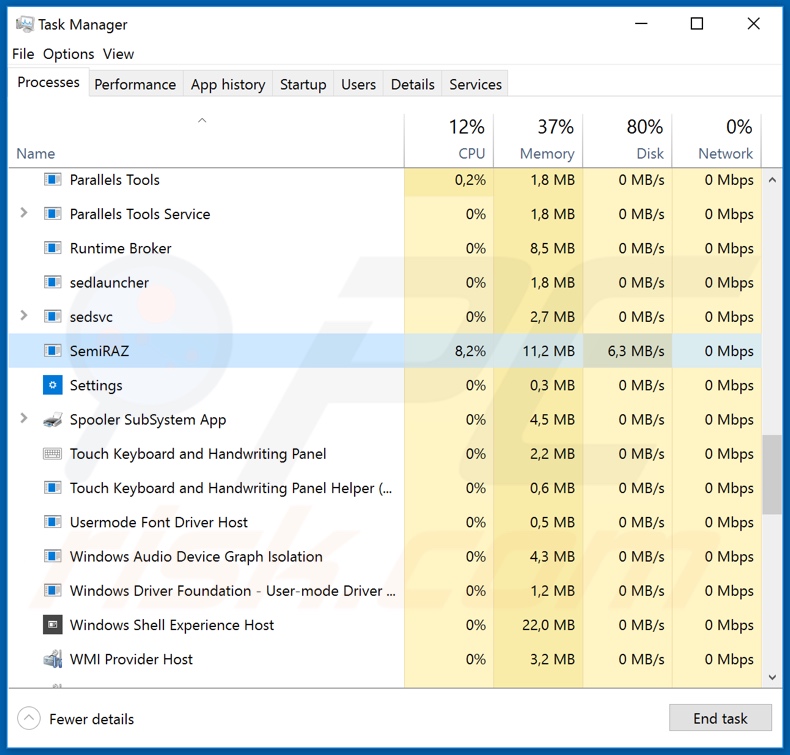Click the Spooler SubSystem App printer icon
Viewport: 790px width, 755px height.
pyautogui.click(x=52, y=419)
